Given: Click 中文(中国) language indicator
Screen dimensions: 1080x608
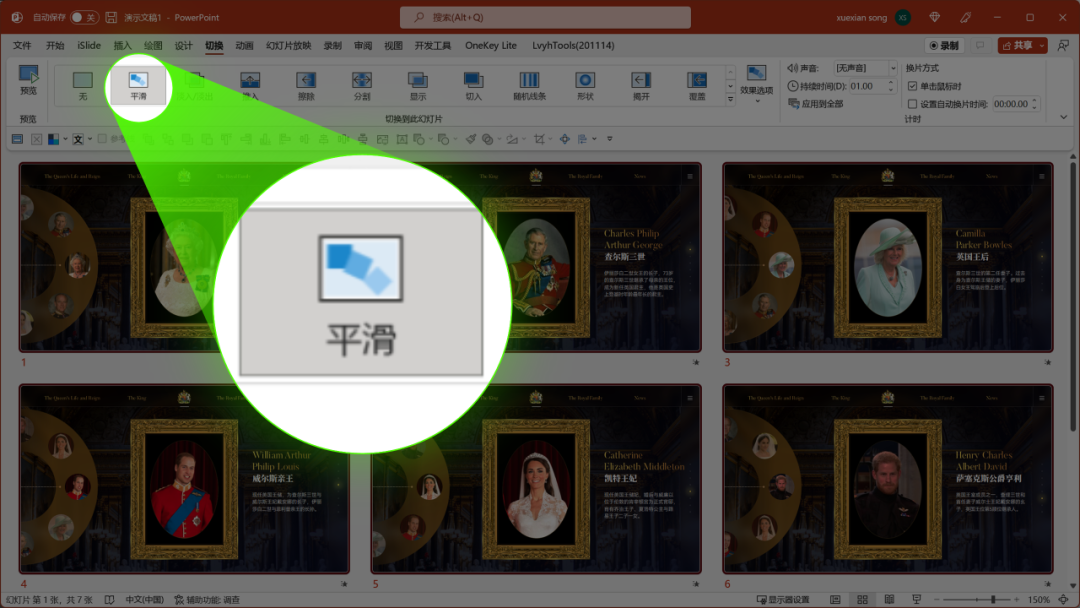Looking at the screenshot, I should point(145,600).
